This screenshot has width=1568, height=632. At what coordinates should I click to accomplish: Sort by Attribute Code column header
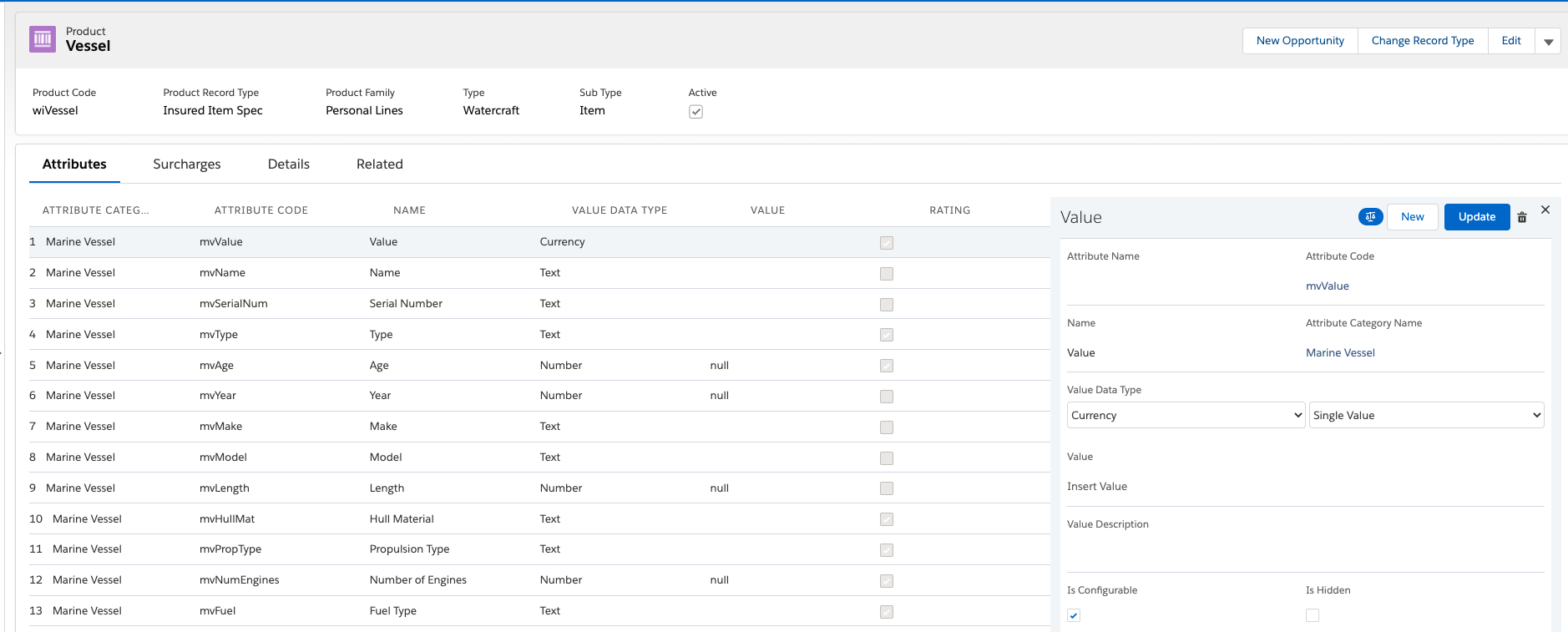(x=261, y=210)
